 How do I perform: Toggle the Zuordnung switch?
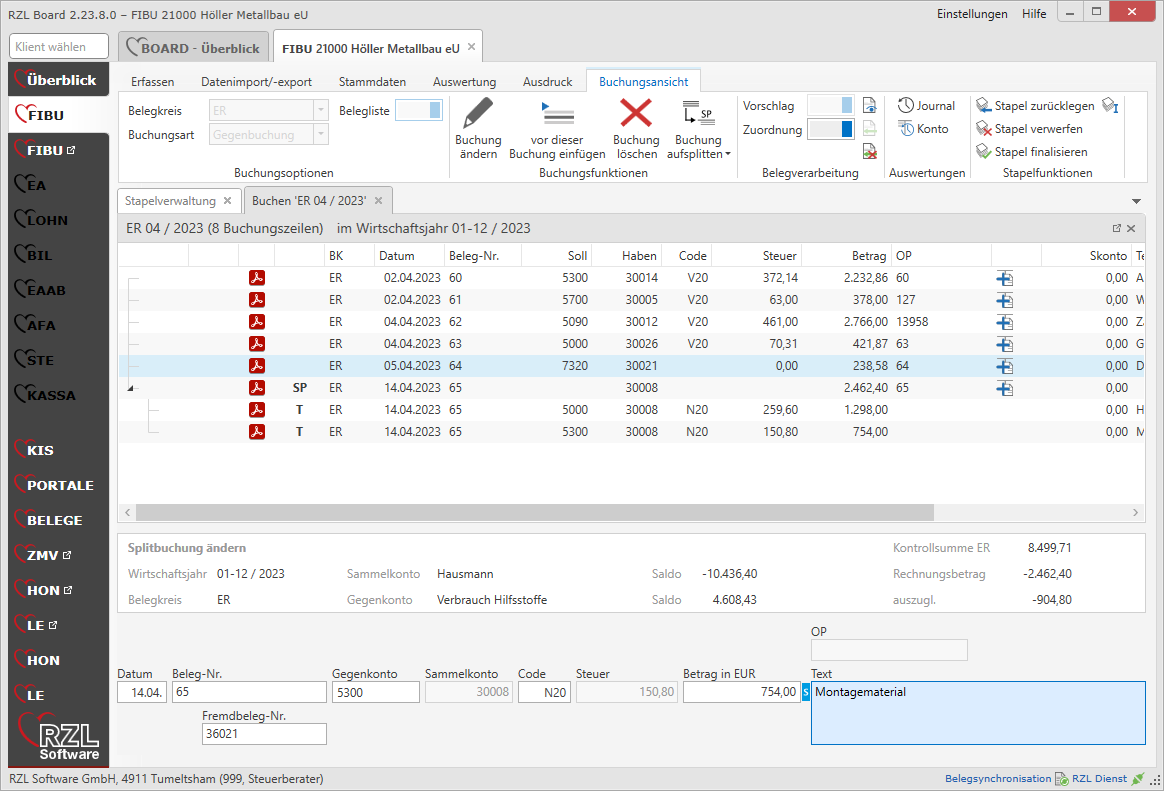click(830, 129)
